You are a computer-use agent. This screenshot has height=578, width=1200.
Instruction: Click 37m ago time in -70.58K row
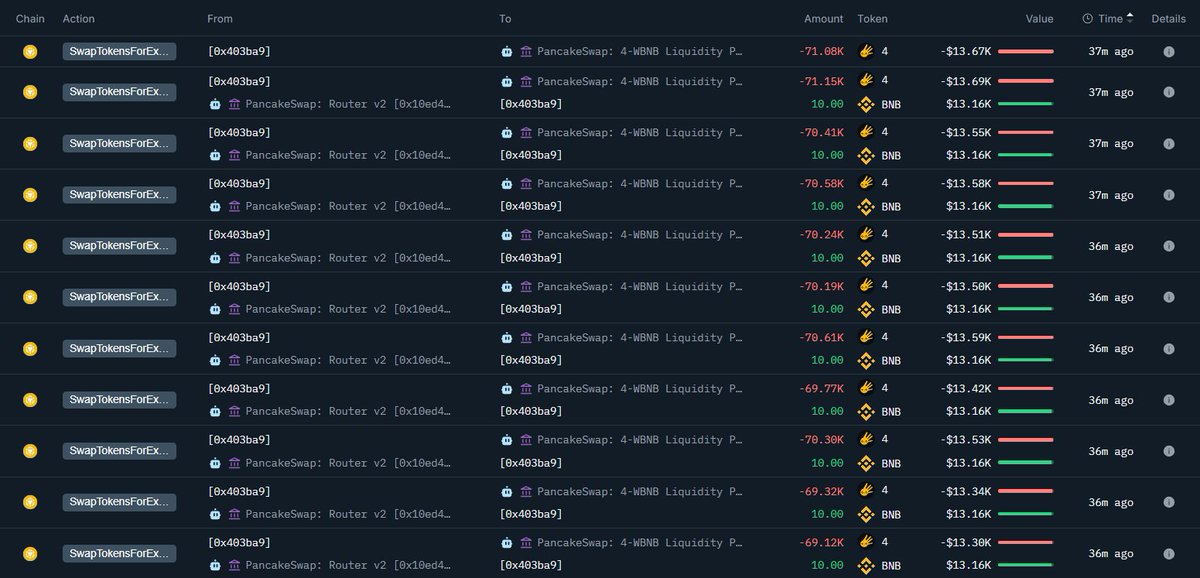pos(1111,195)
